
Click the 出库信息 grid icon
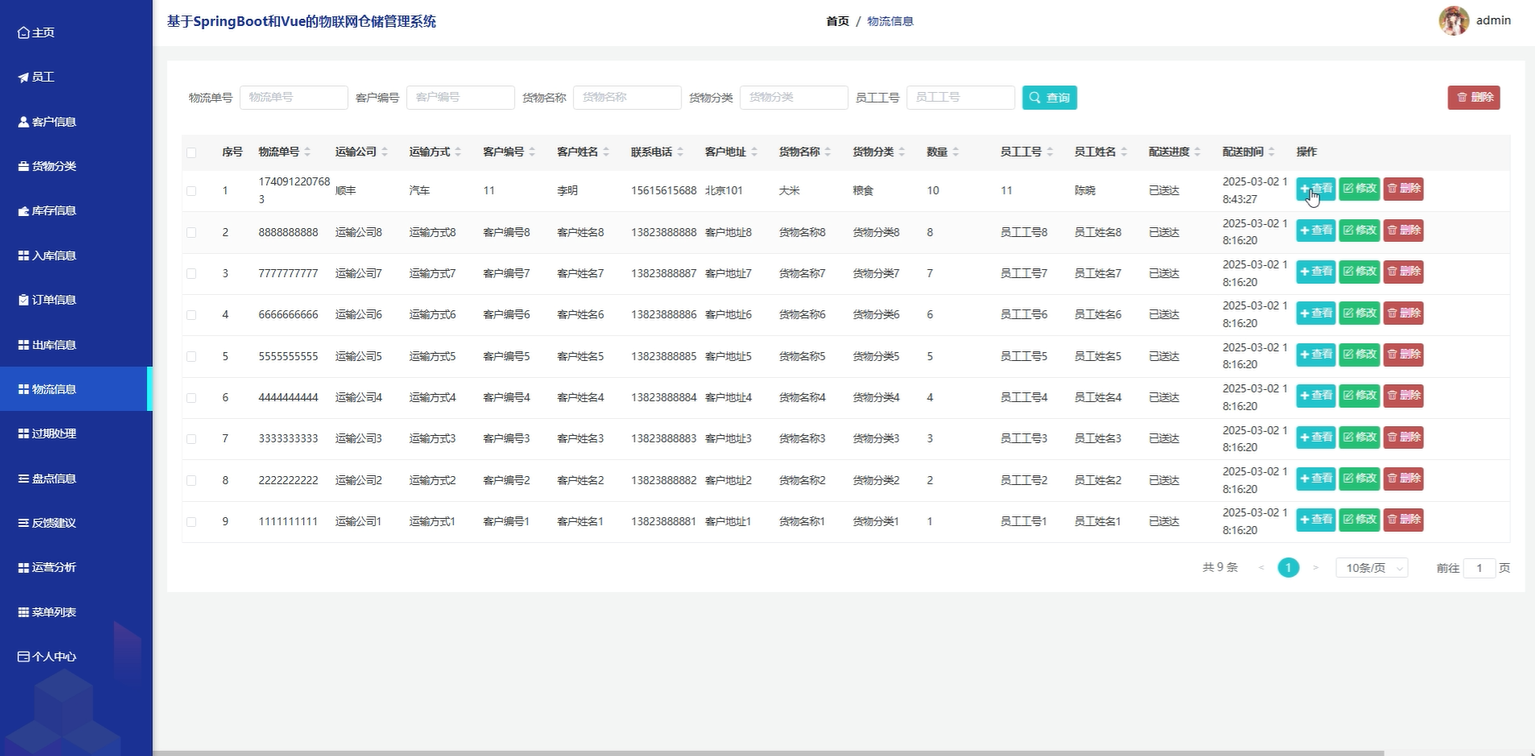(24, 345)
